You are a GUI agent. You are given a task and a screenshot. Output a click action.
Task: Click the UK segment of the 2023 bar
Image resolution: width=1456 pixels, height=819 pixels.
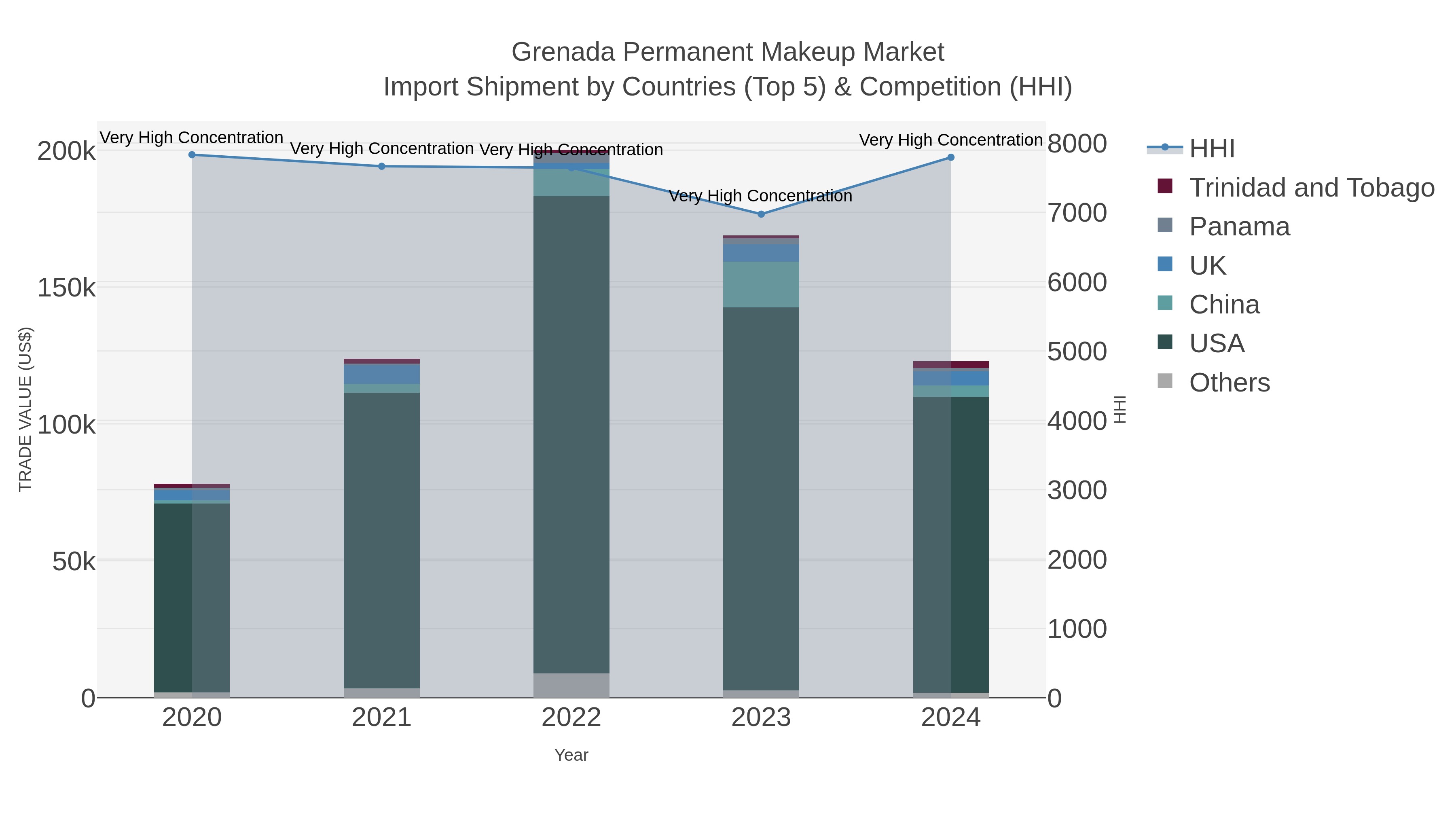(761, 253)
